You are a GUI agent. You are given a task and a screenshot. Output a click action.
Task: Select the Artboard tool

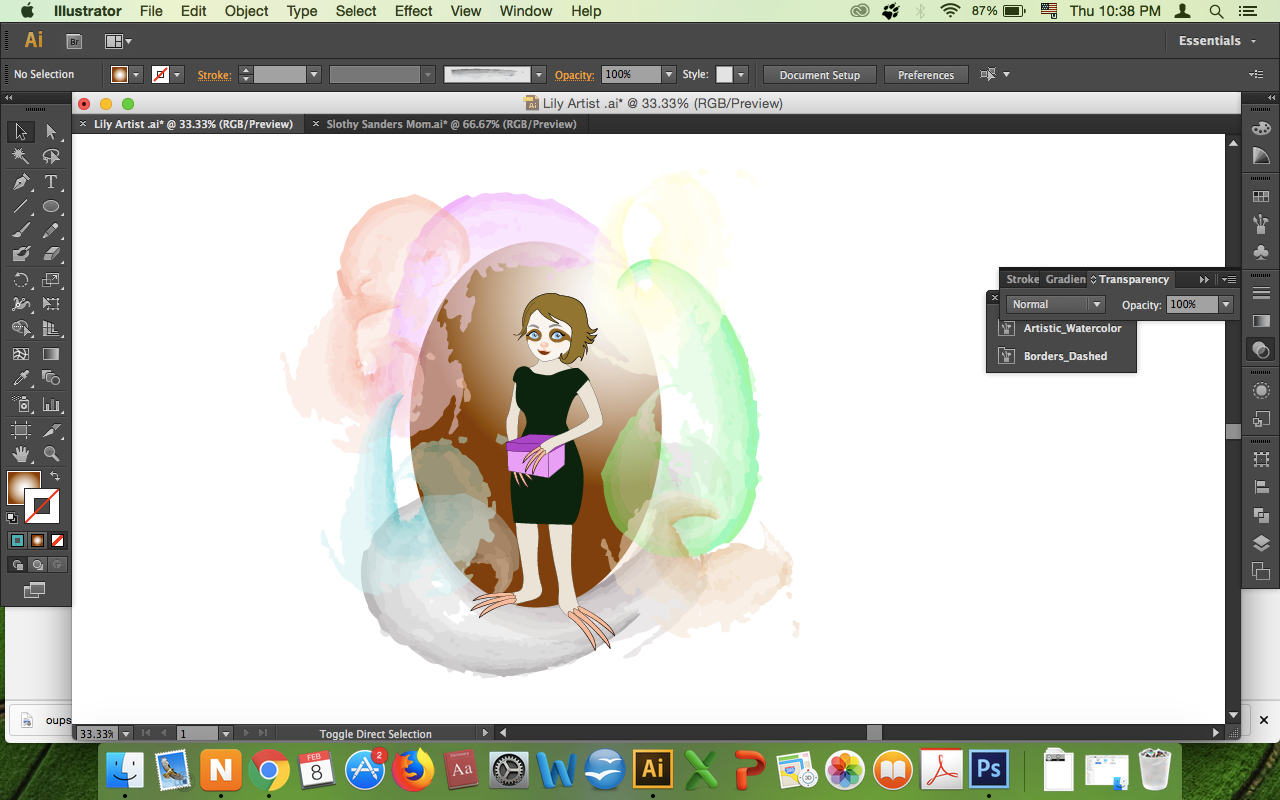pyautogui.click(x=20, y=430)
